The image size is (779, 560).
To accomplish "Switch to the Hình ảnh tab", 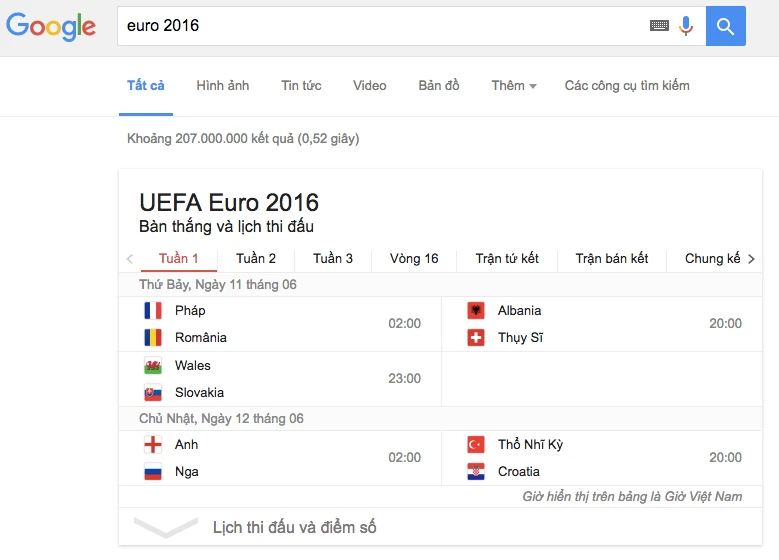I will click(222, 86).
